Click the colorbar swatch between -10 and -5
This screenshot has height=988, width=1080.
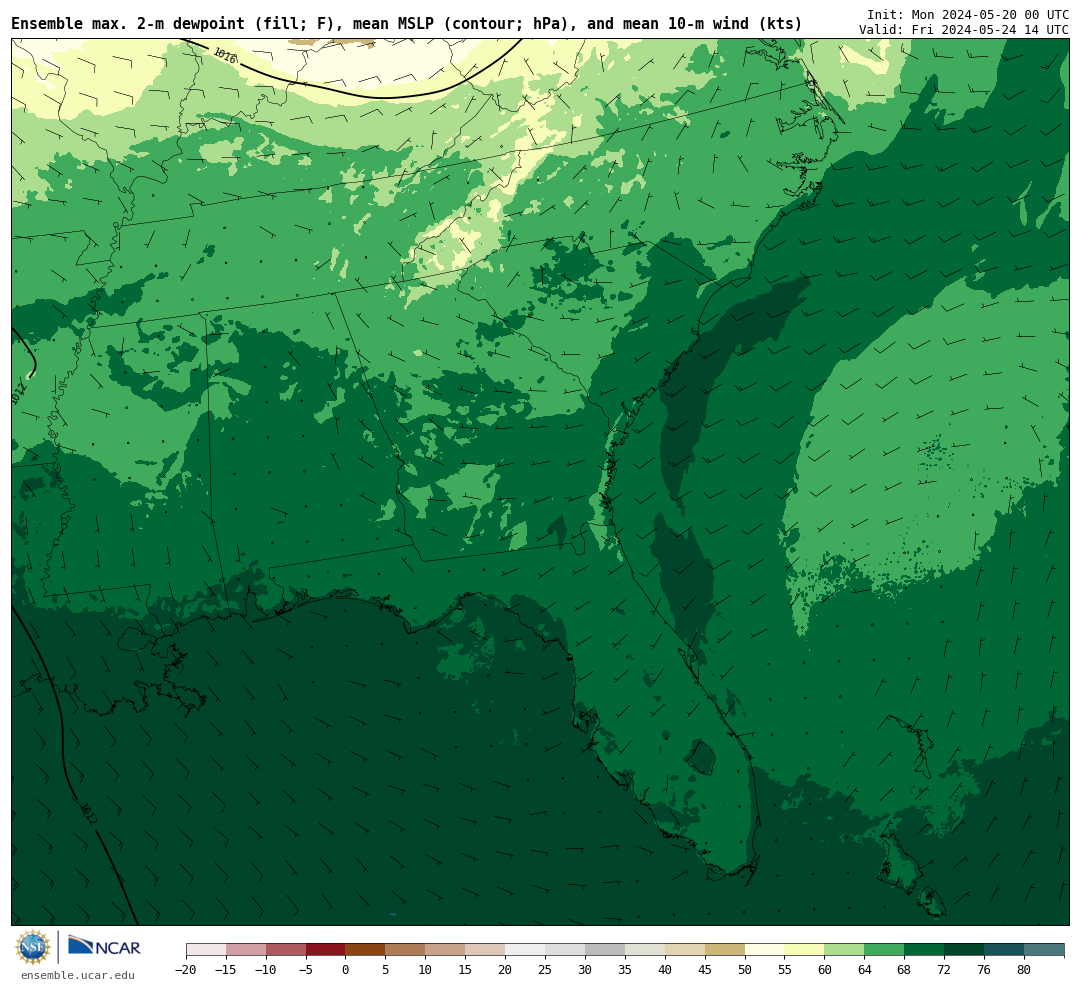pos(286,950)
